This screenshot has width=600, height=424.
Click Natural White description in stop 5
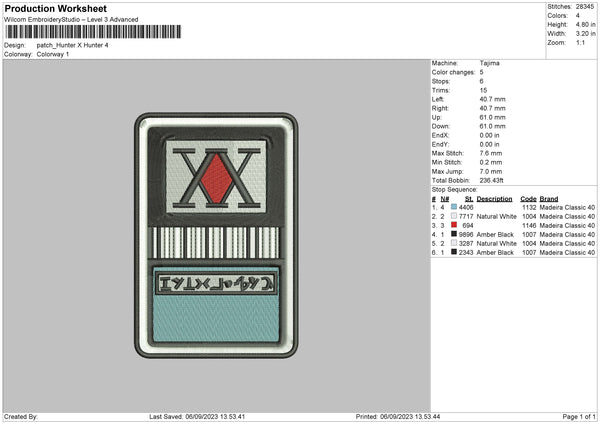(x=496, y=243)
